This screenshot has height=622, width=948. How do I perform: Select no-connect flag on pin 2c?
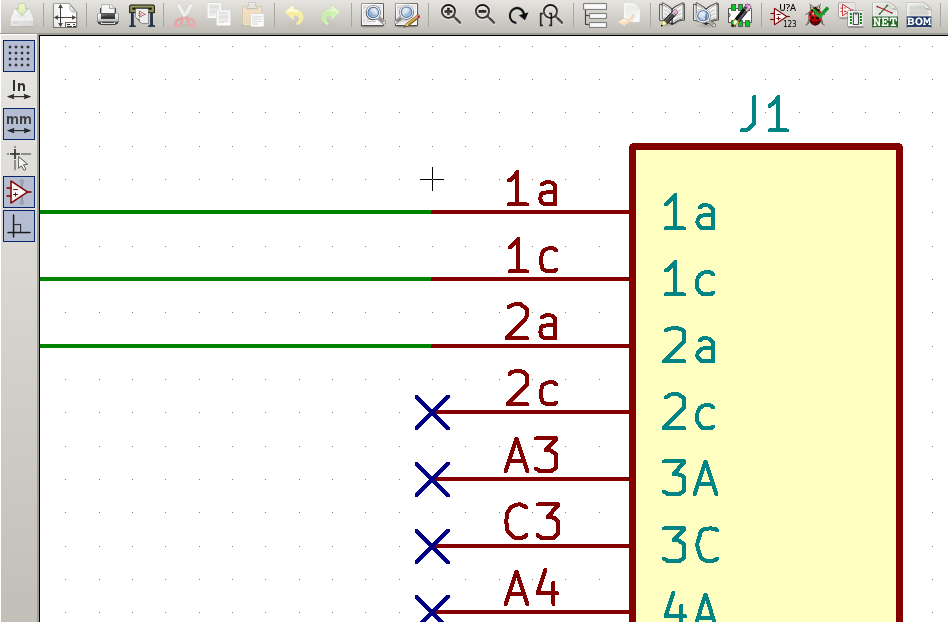(x=432, y=412)
